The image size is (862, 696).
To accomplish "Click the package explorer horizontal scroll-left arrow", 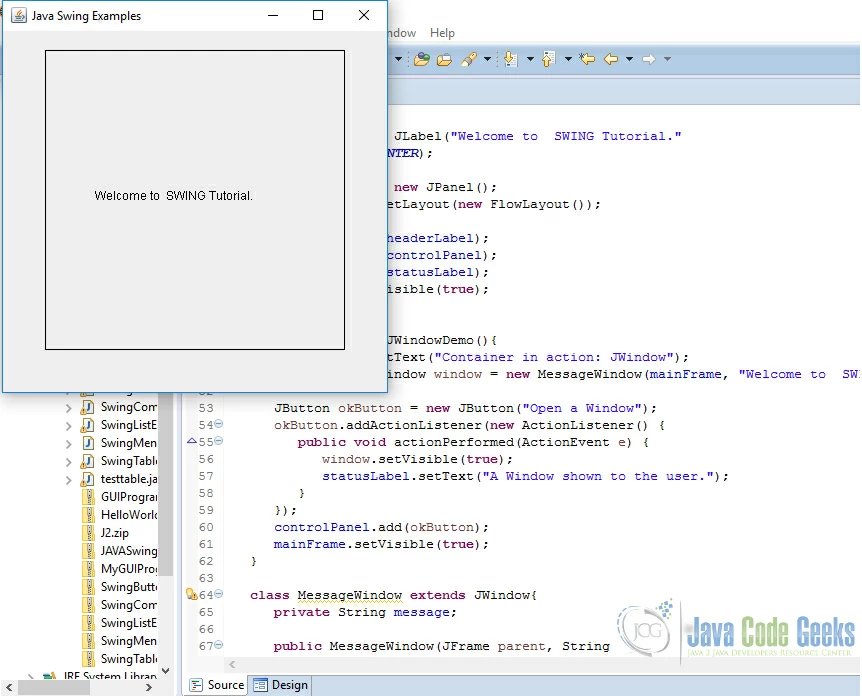I will click(x=9, y=687).
